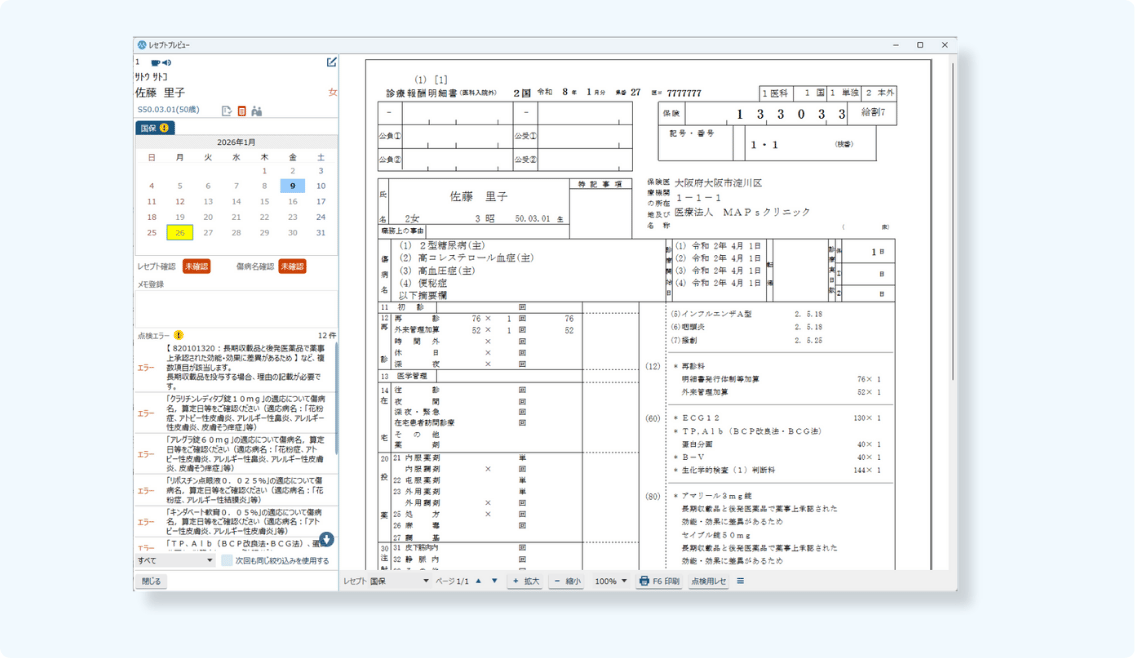This screenshot has width=1136, height=658.
Task: Open the 100% zoom level dropdown
Action: [x=611, y=581]
